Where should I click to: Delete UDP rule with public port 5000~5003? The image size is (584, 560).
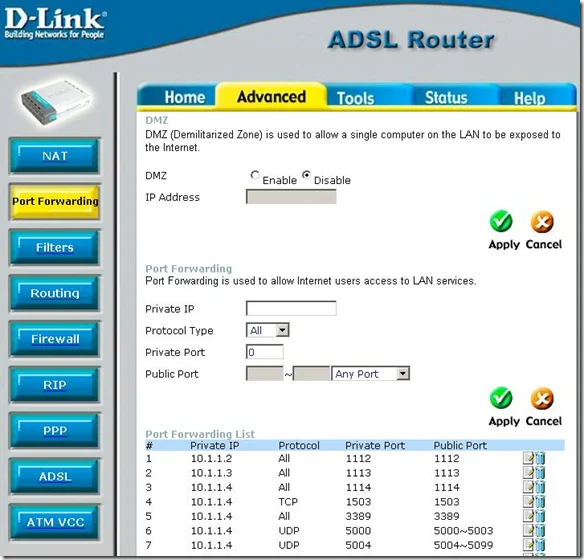click(x=540, y=531)
